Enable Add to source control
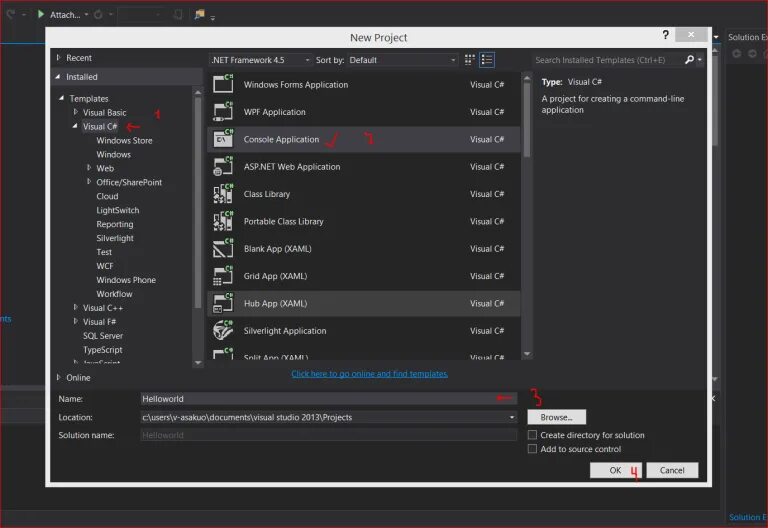 [x=532, y=449]
